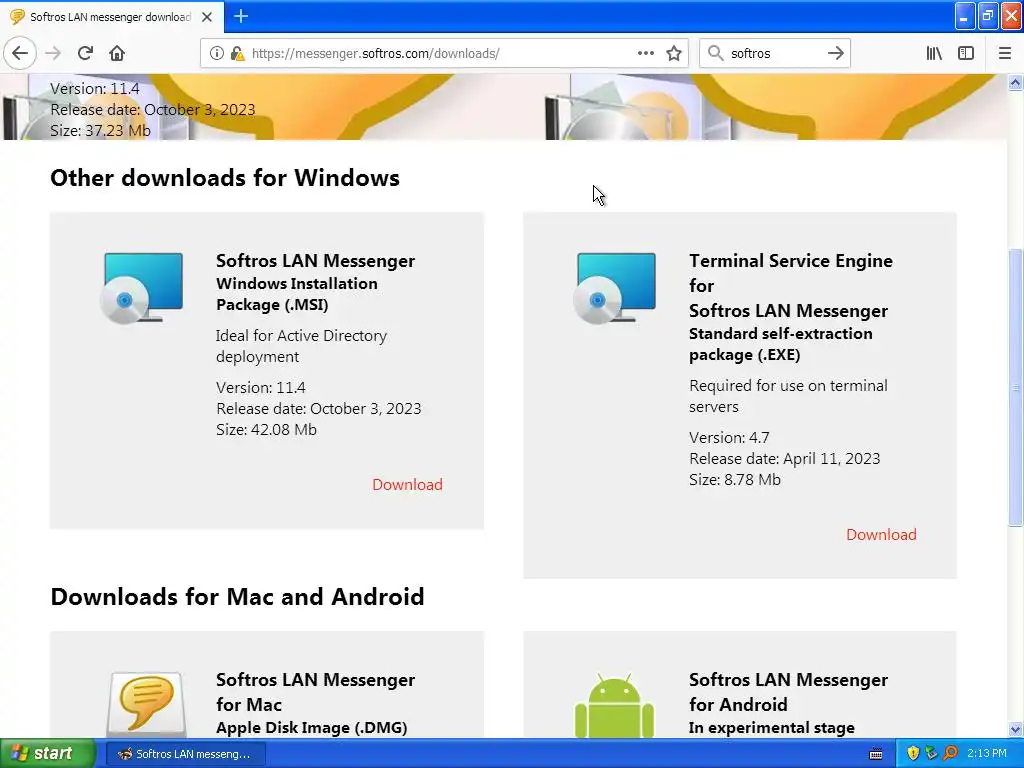Reload the current page
1024x768 pixels.
point(86,53)
